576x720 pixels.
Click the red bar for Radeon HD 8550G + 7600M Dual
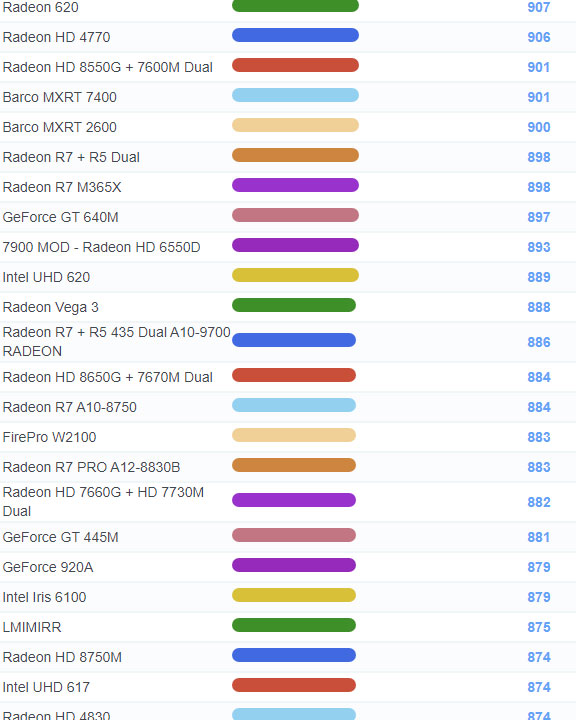coord(295,65)
